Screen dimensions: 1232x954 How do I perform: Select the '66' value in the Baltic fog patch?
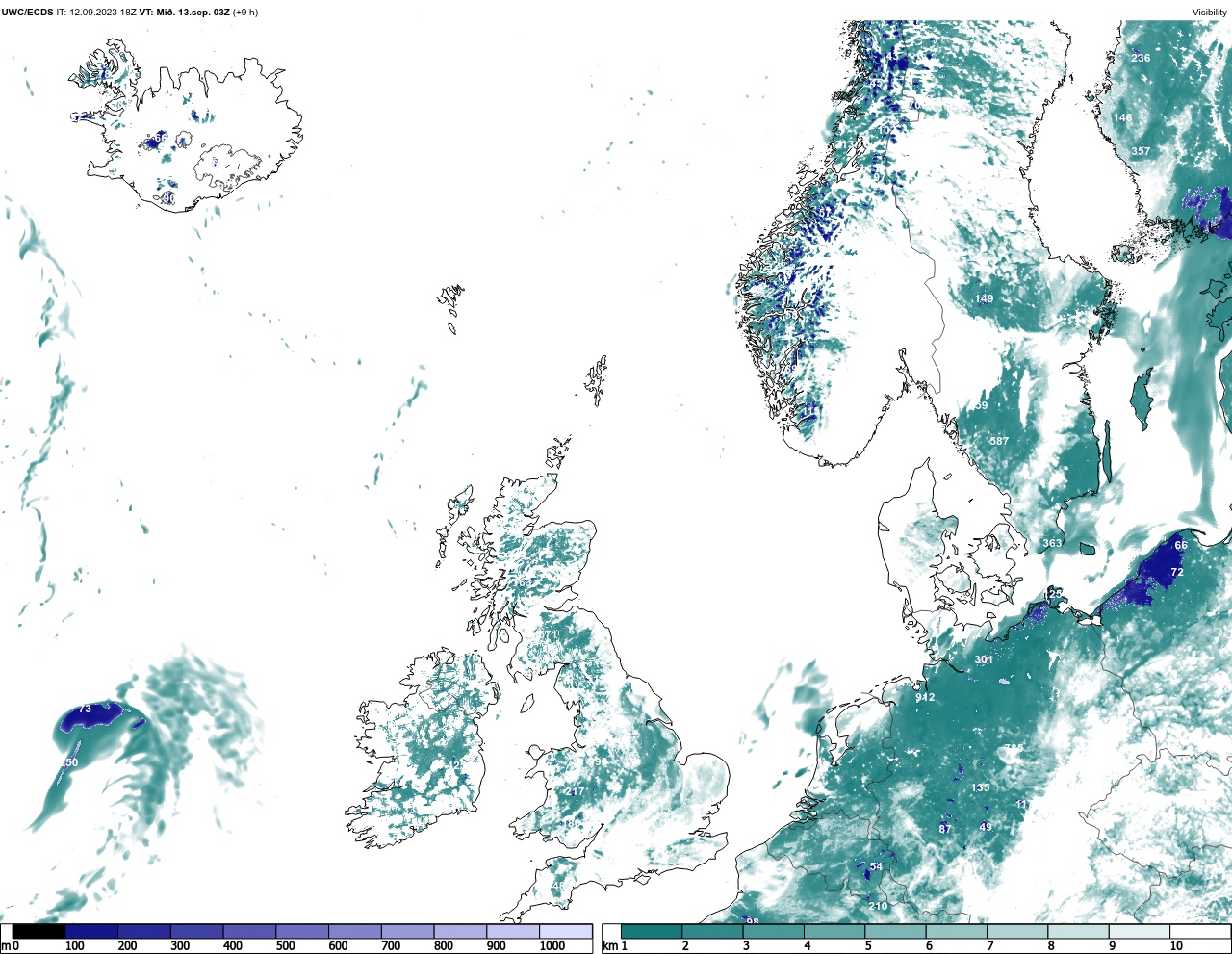pyautogui.click(x=1181, y=545)
